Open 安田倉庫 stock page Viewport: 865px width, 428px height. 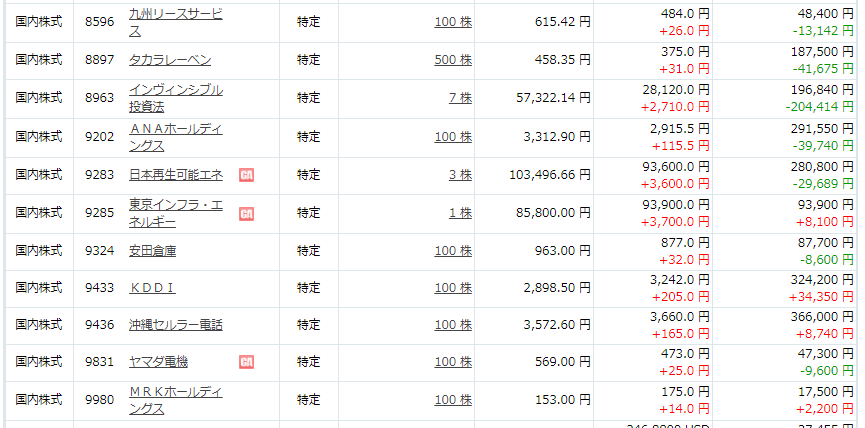(152, 250)
